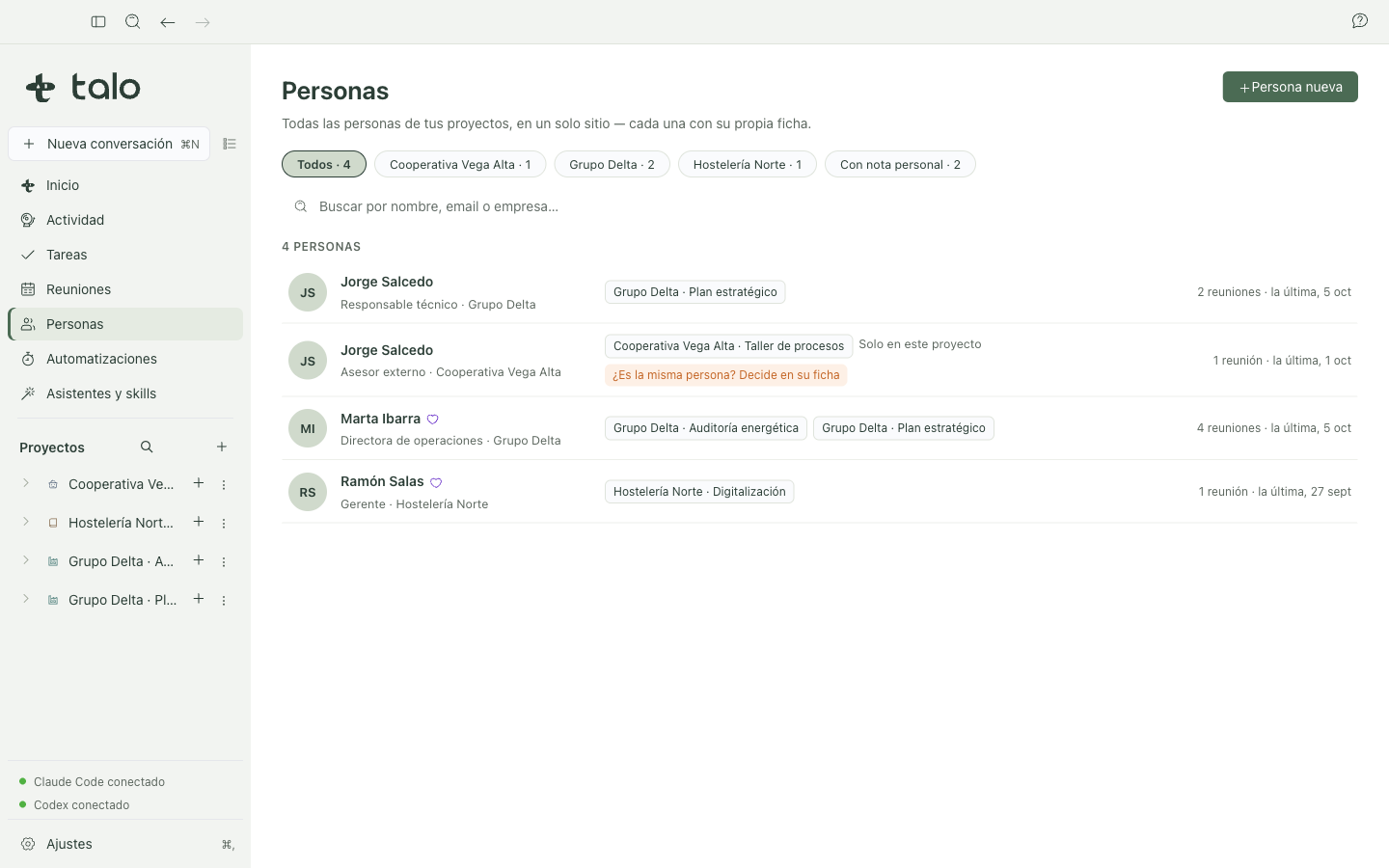This screenshot has height=868, width=1389.
Task: Open more options for Hostelería Nort... project
Action: coord(224,524)
